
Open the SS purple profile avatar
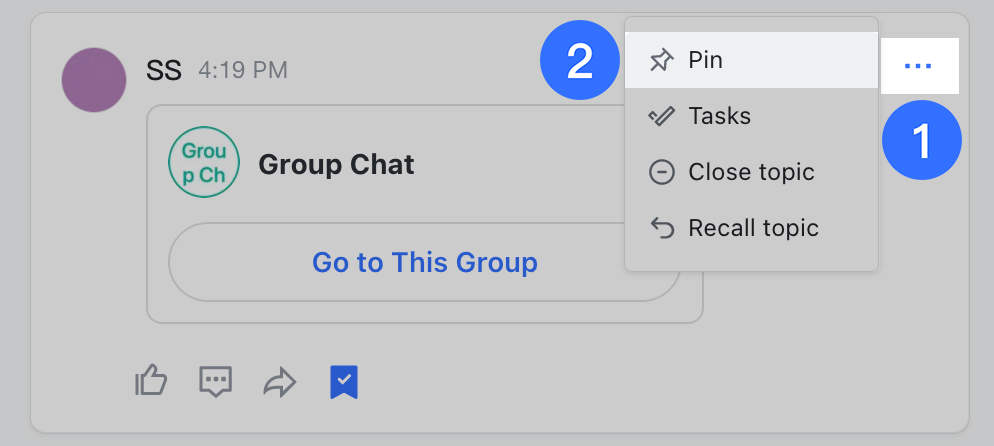pyautogui.click(x=94, y=80)
